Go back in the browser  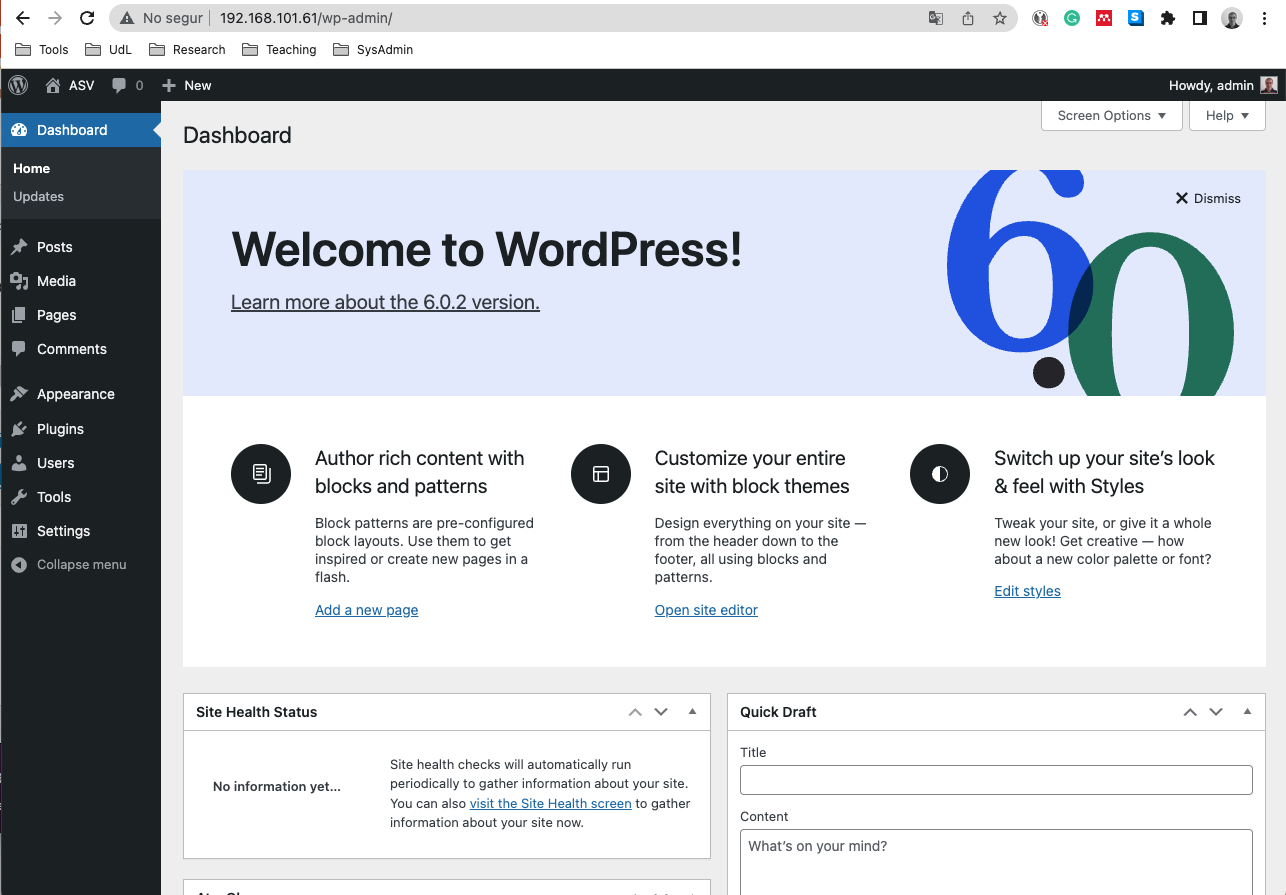(22, 18)
